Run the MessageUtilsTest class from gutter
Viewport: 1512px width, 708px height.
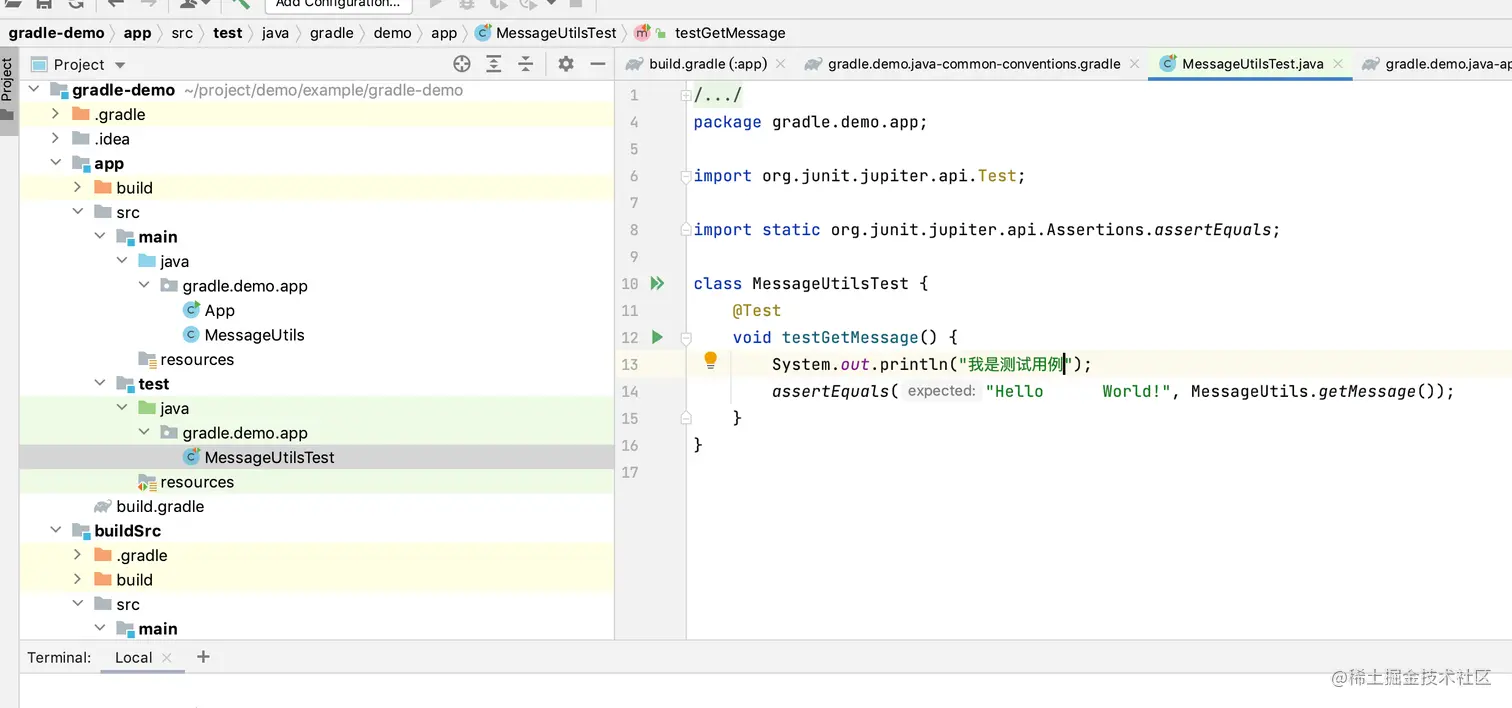point(657,283)
